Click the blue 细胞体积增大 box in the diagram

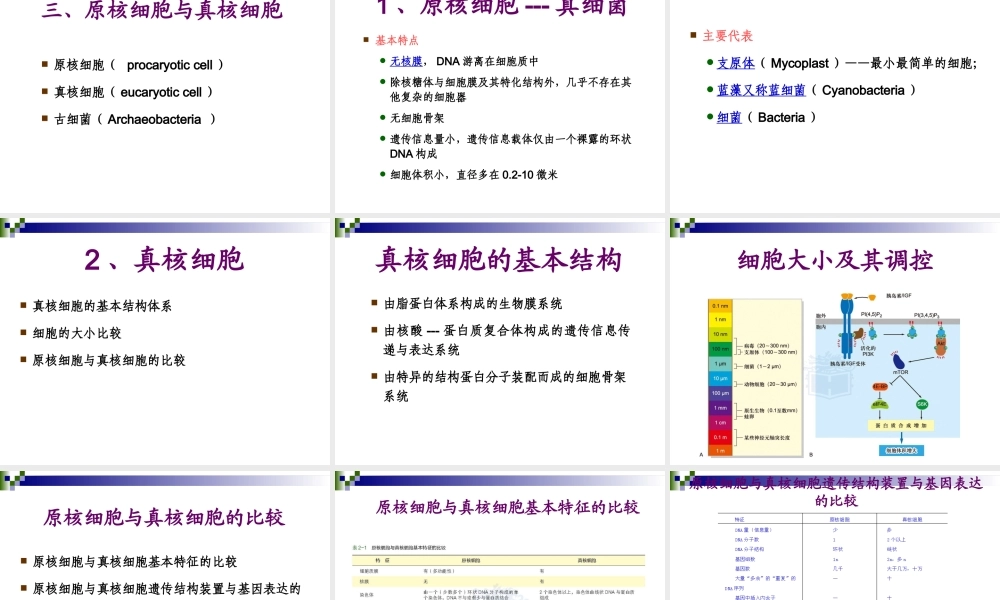pos(902,450)
